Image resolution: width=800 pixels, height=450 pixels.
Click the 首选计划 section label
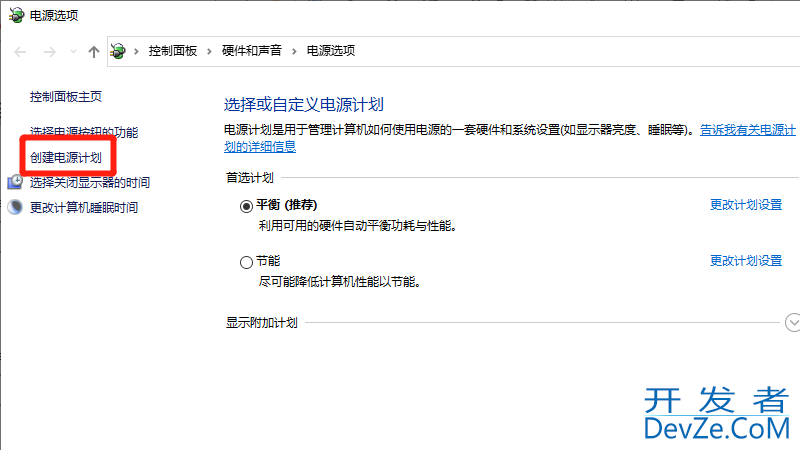pyautogui.click(x=250, y=178)
